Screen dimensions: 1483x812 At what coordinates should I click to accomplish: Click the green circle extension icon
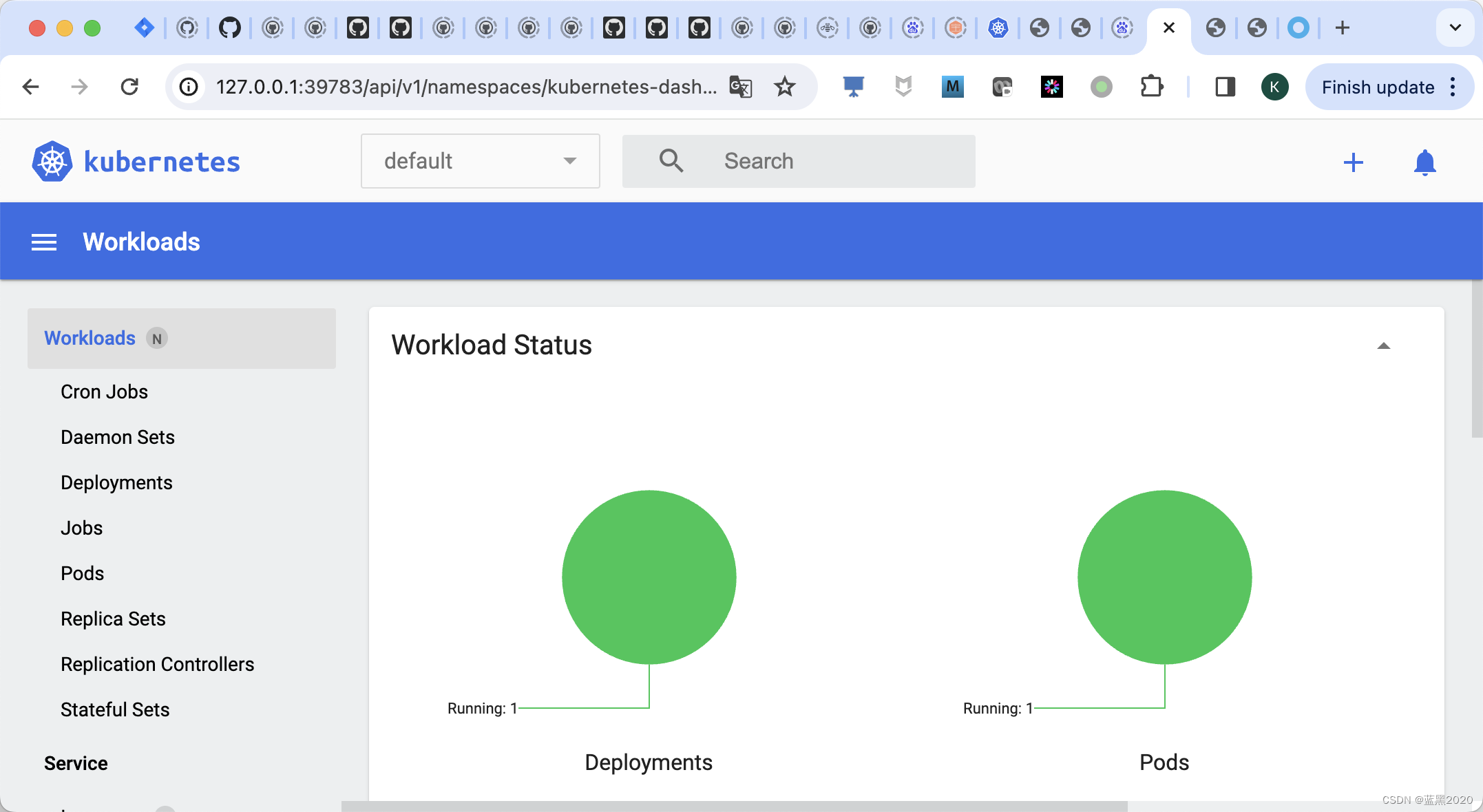click(x=1101, y=87)
